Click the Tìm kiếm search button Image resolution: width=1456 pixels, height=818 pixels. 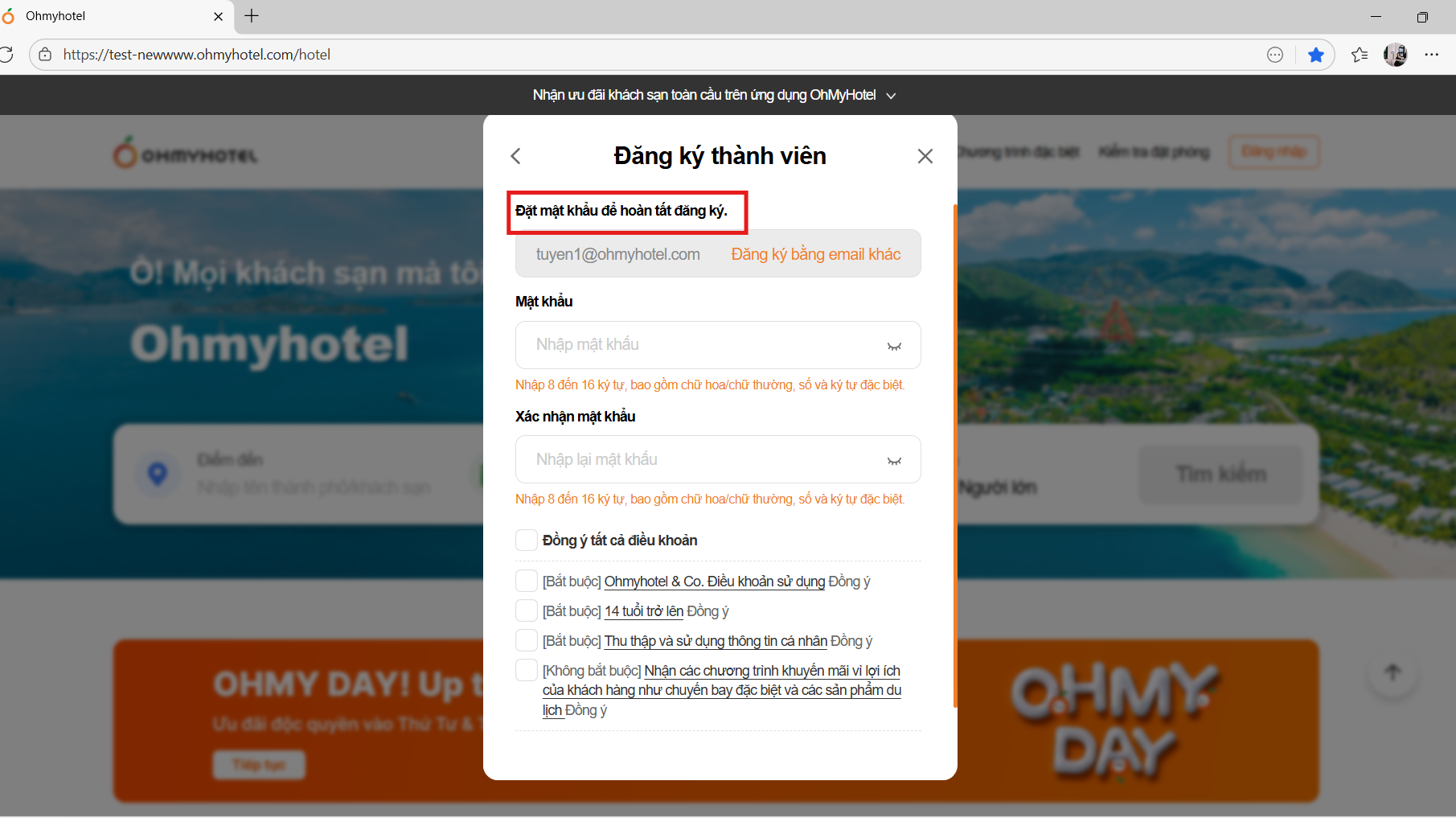(1221, 475)
